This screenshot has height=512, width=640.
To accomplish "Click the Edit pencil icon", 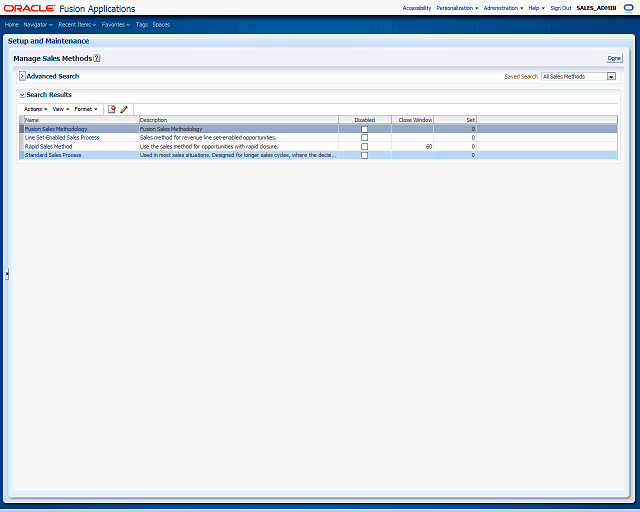I will (124, 109).
